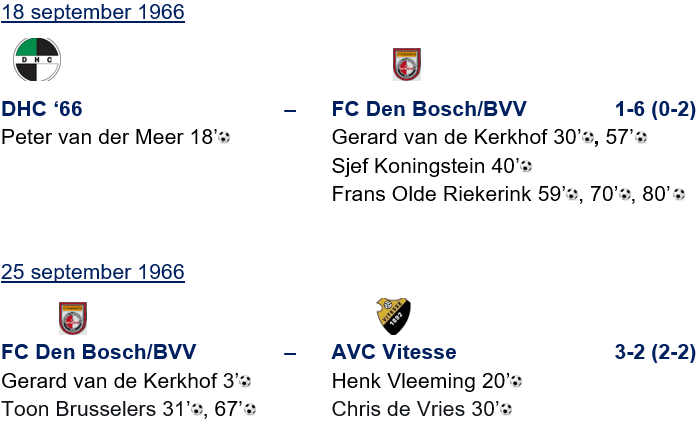Viewport: 696px width, 424px height.
Task: Click the ball icon after Chris de Vries 30'
Action: (506, 410)
